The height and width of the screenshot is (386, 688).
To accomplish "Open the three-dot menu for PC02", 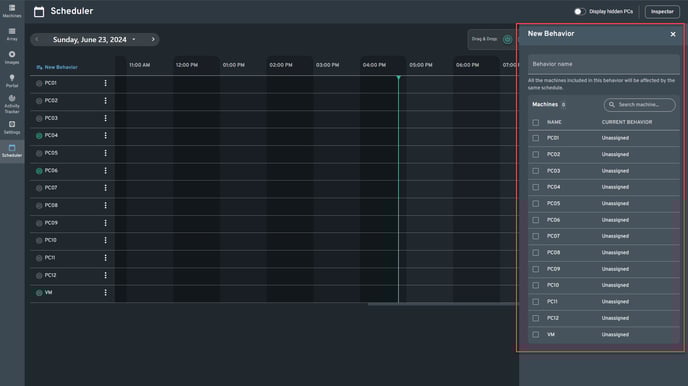I will (105, 100).
